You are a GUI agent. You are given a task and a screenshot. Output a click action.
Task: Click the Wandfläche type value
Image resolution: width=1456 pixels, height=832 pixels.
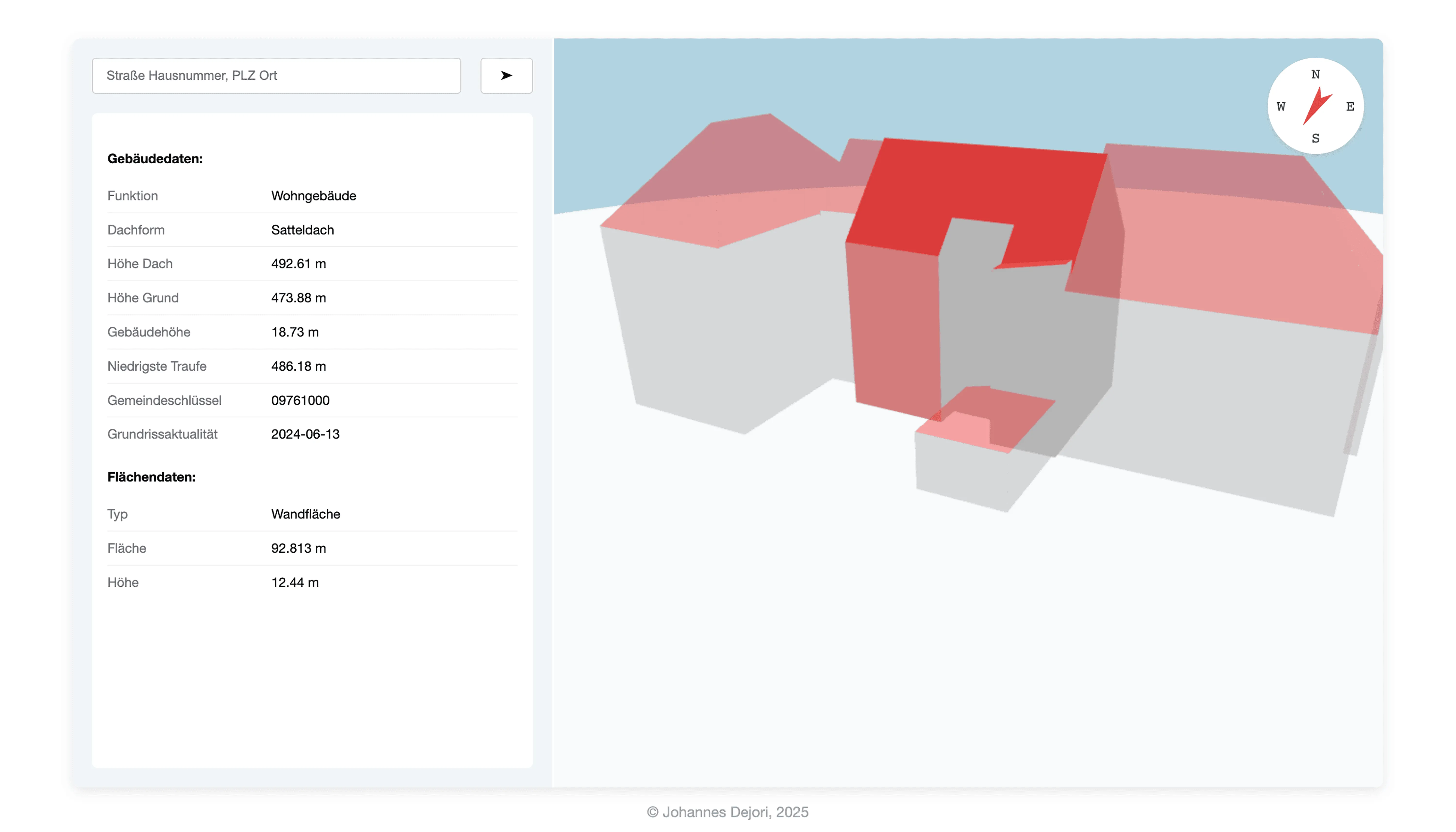coord(305,514)
